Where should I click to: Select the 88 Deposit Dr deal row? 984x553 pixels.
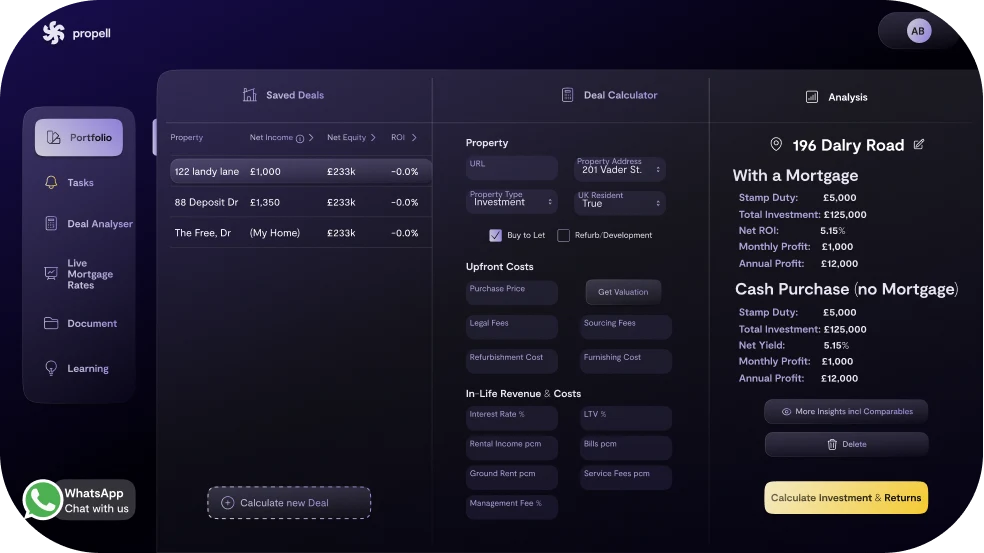[x=300, y=202]
